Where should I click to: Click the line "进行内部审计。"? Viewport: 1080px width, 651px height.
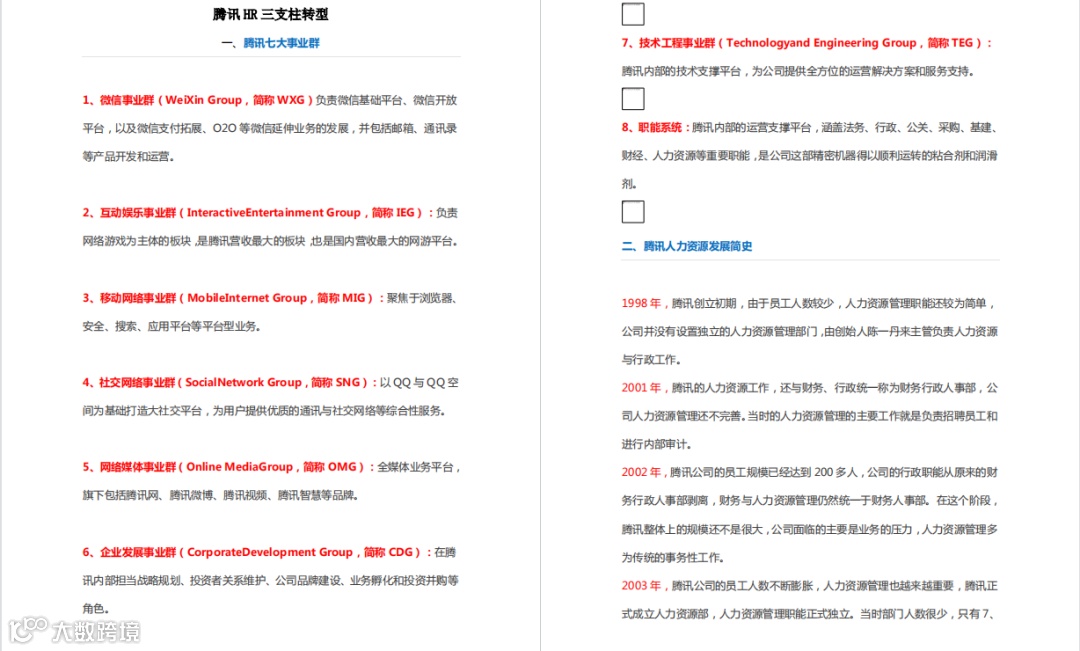656,444
